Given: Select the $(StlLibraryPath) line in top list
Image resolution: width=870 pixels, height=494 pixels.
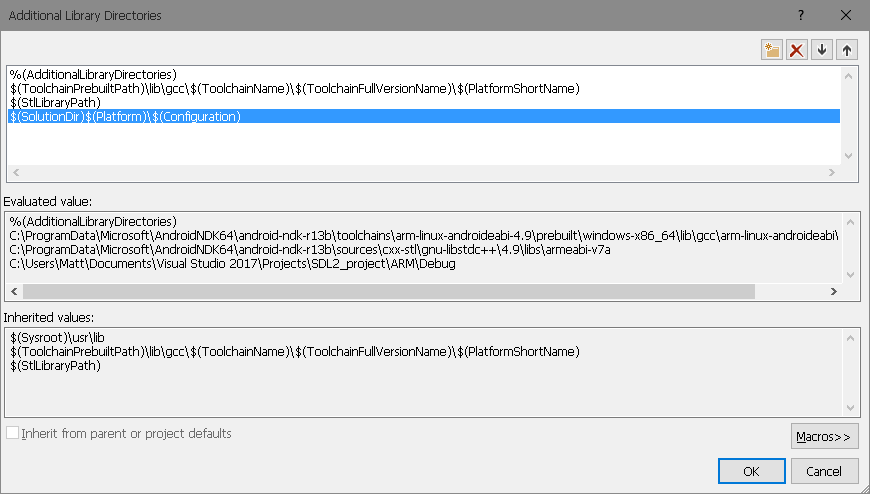Looking at the screenshot, I should 56,103.
